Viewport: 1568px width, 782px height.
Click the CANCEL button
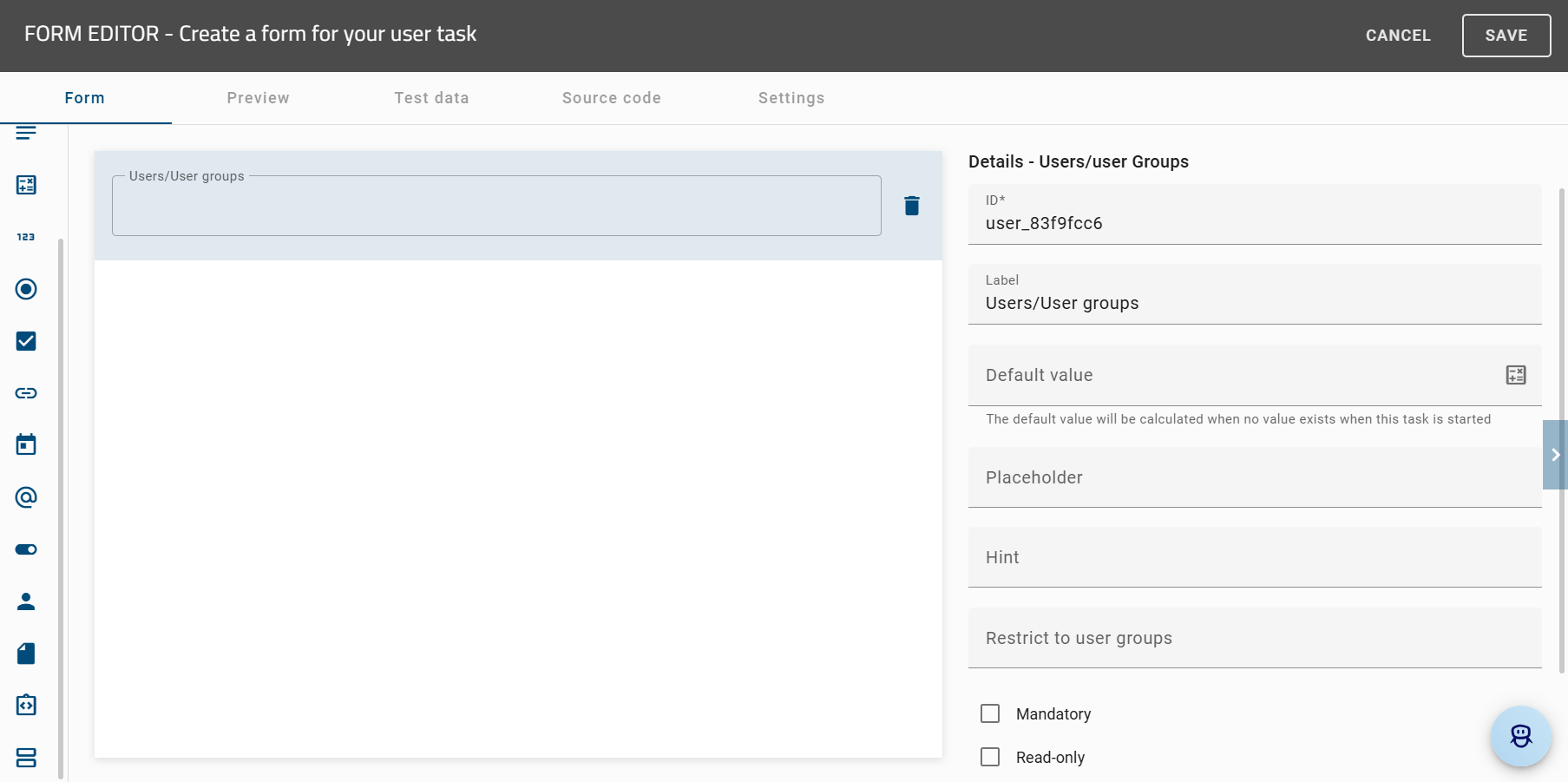[x=1398, y=36]
